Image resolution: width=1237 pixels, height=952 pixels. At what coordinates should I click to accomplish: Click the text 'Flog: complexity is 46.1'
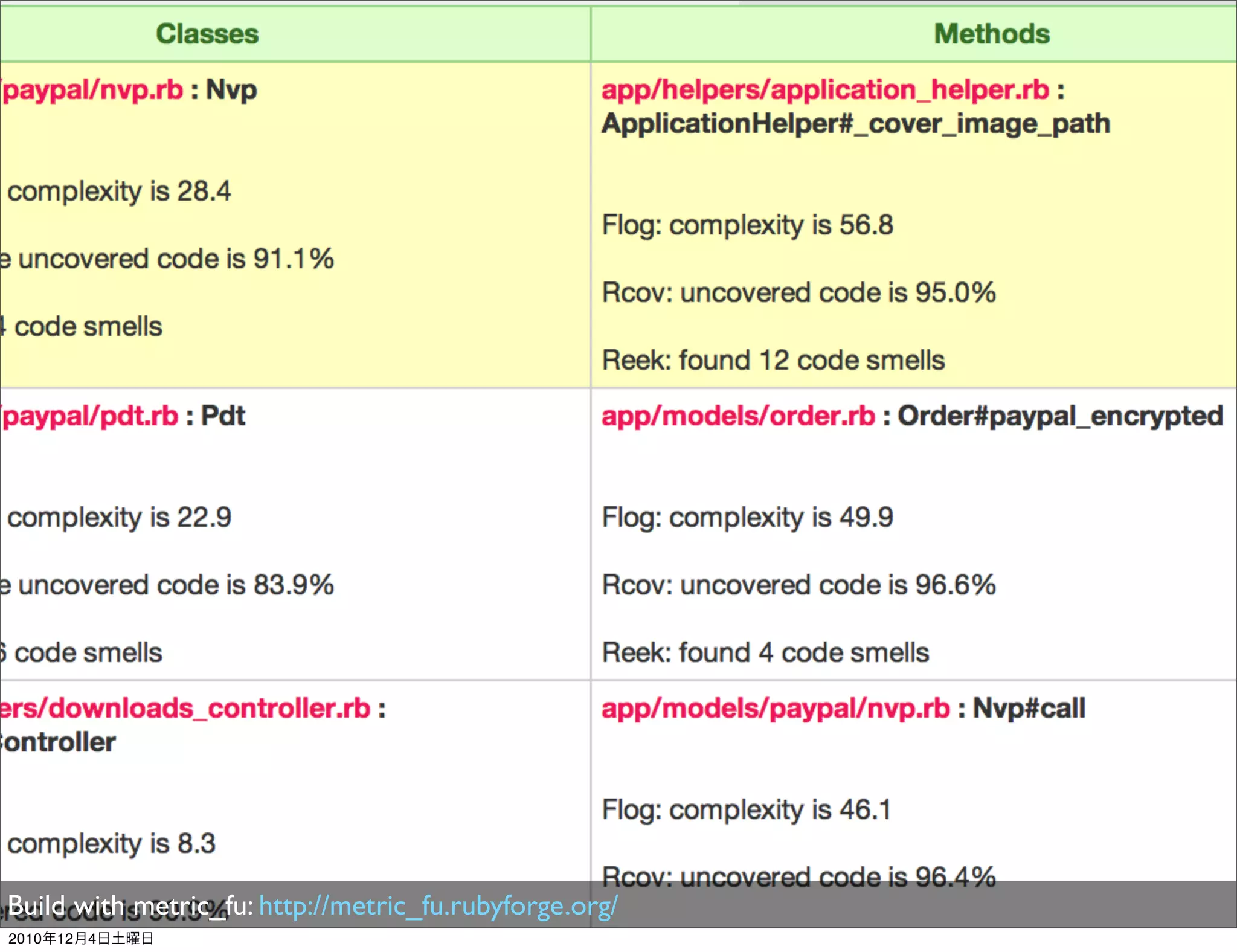coord(747,810)
